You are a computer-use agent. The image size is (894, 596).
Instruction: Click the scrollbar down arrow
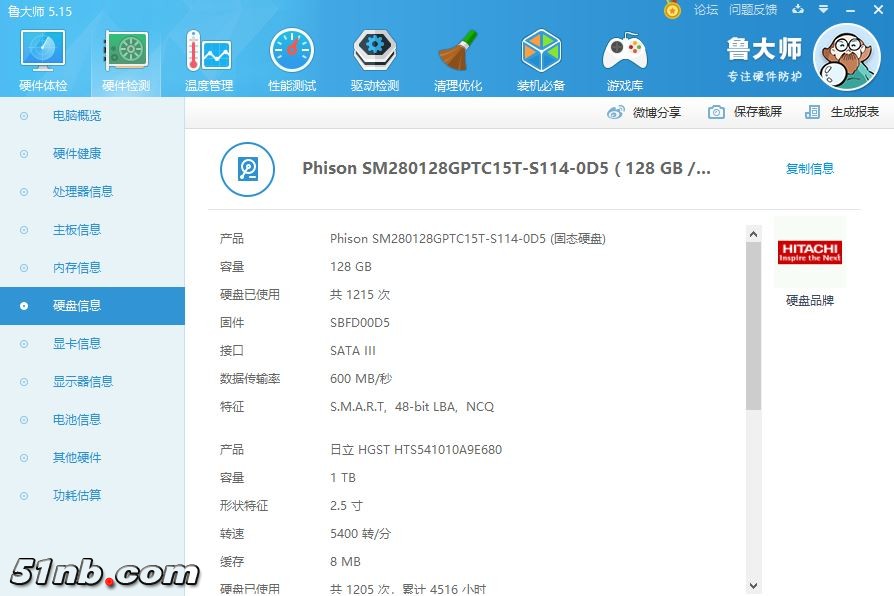pyautogui.click(x=753, y=585)
